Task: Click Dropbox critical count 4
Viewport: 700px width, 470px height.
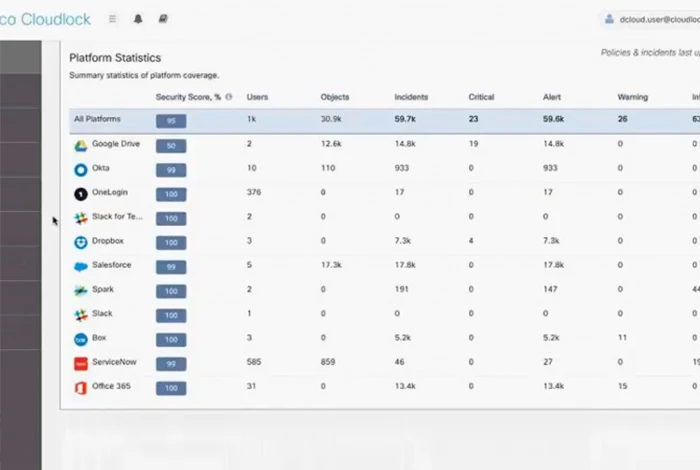Action: [471, 241]
